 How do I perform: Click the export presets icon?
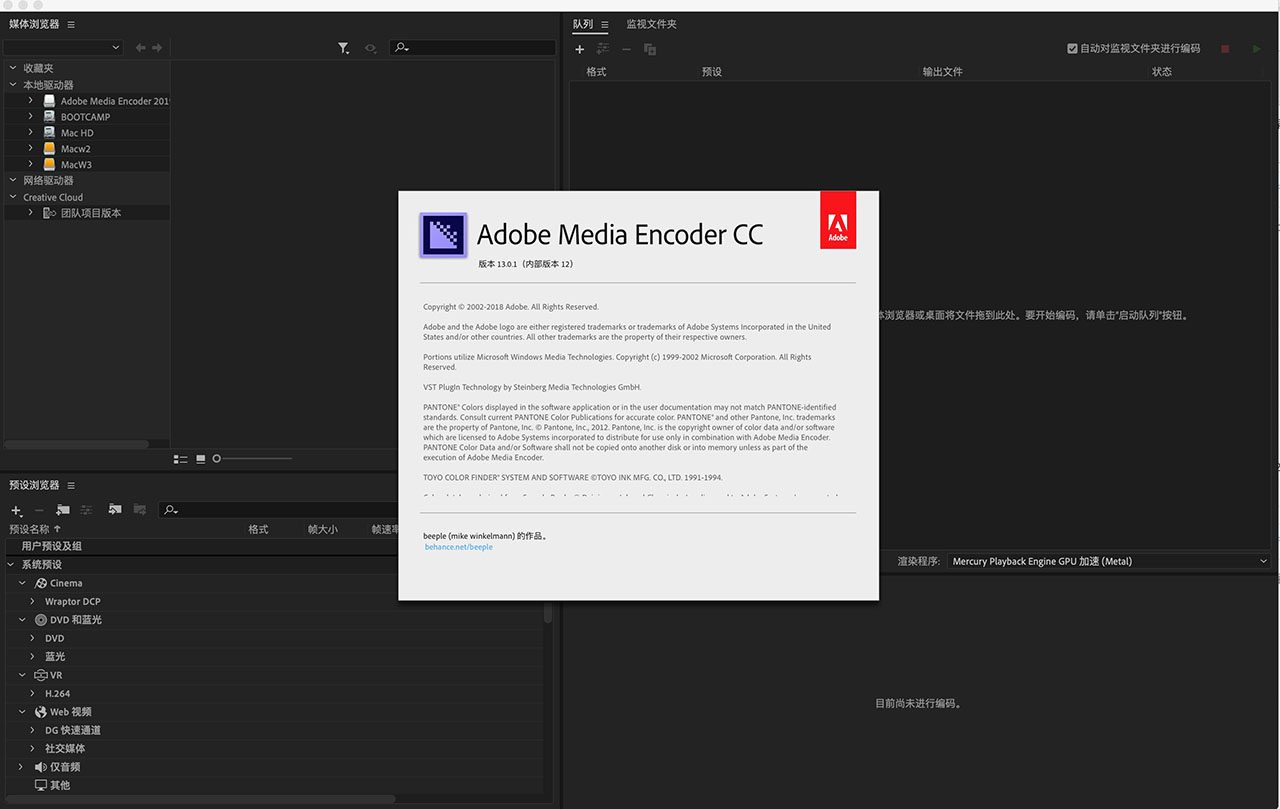click(x=140, y=510)
